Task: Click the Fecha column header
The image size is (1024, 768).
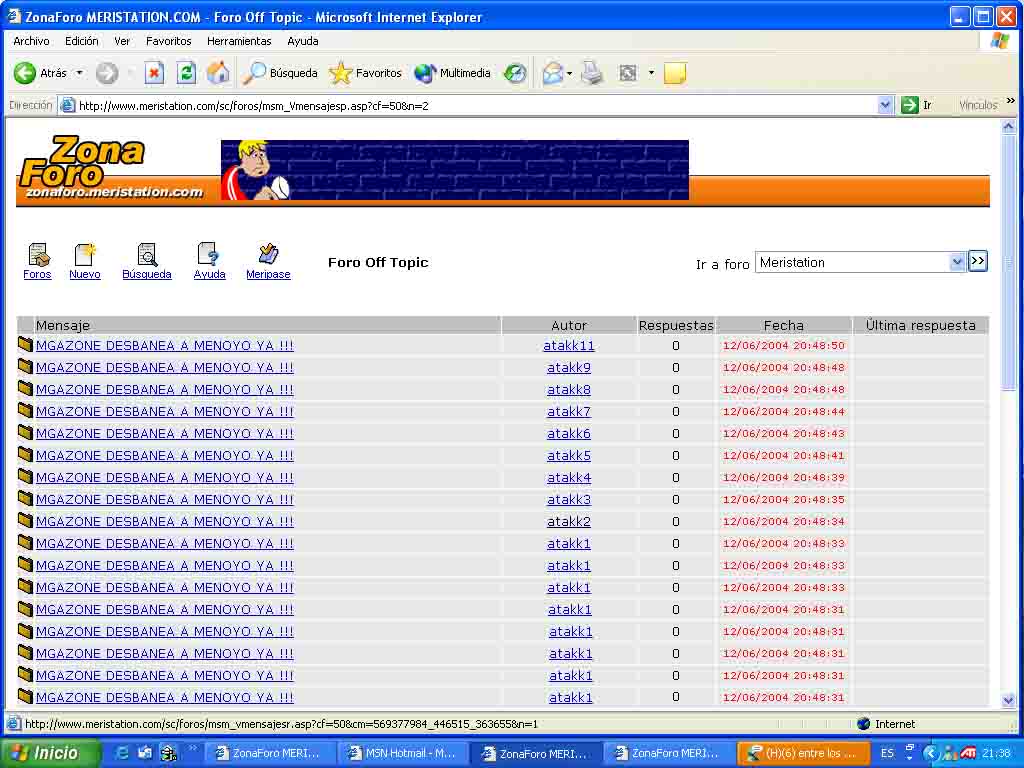Action: (x=784, y=325)
